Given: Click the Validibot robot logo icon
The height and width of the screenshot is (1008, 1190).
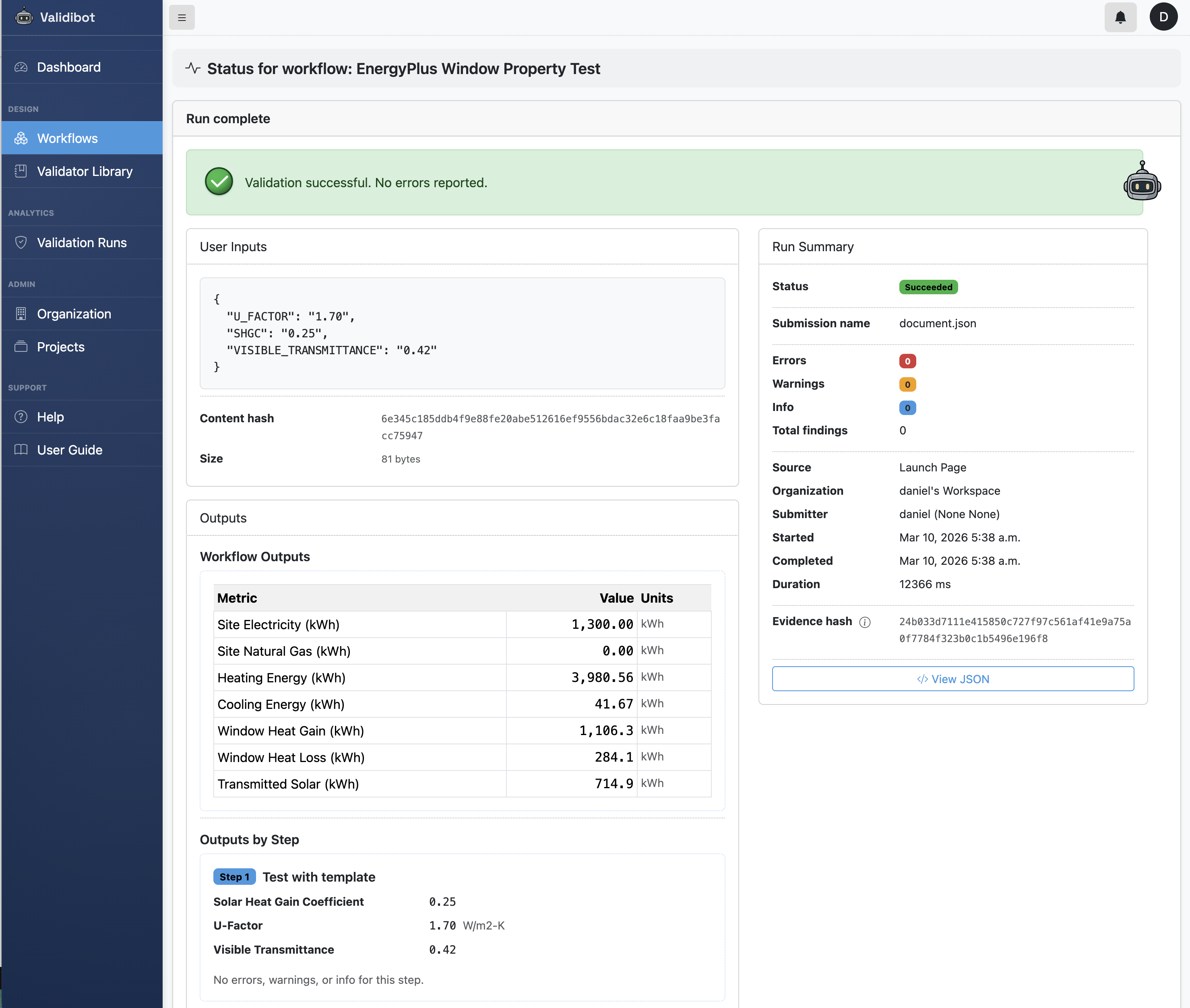Looking at the screenshot, I should pos(23,17).
